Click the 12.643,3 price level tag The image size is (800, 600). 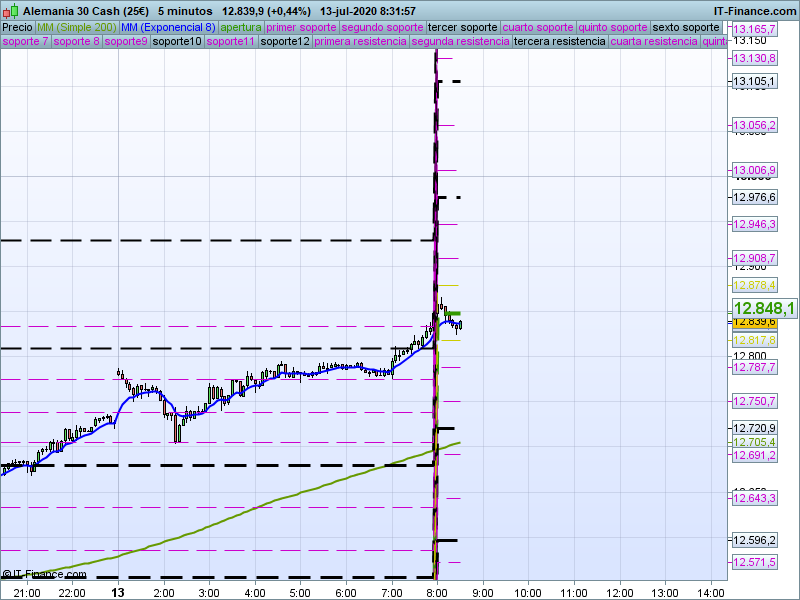[754, 498]
